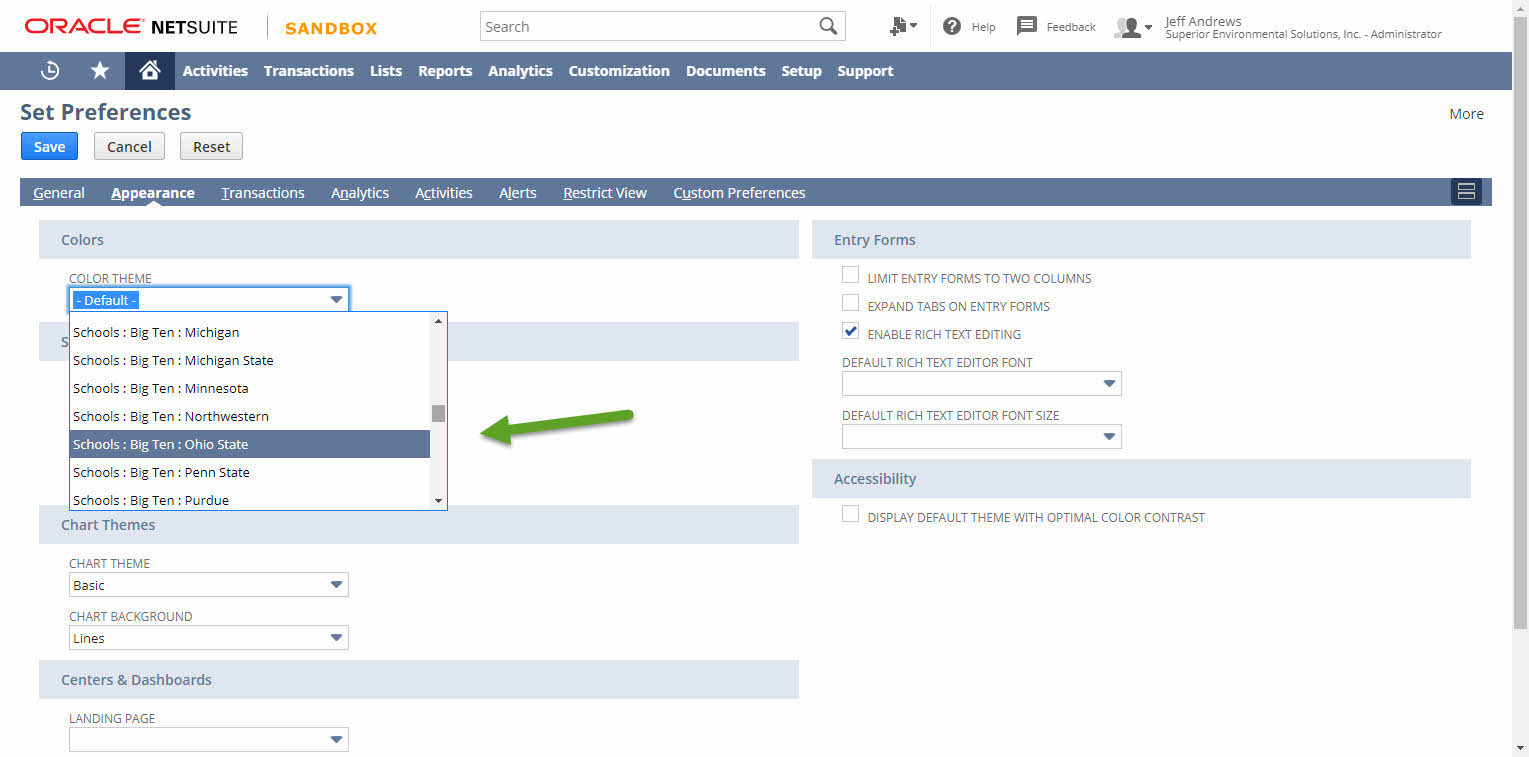This screenshot has width=1529, height=757.
Task: Go to the Home dashboard icon
Action: click(148, 70)
